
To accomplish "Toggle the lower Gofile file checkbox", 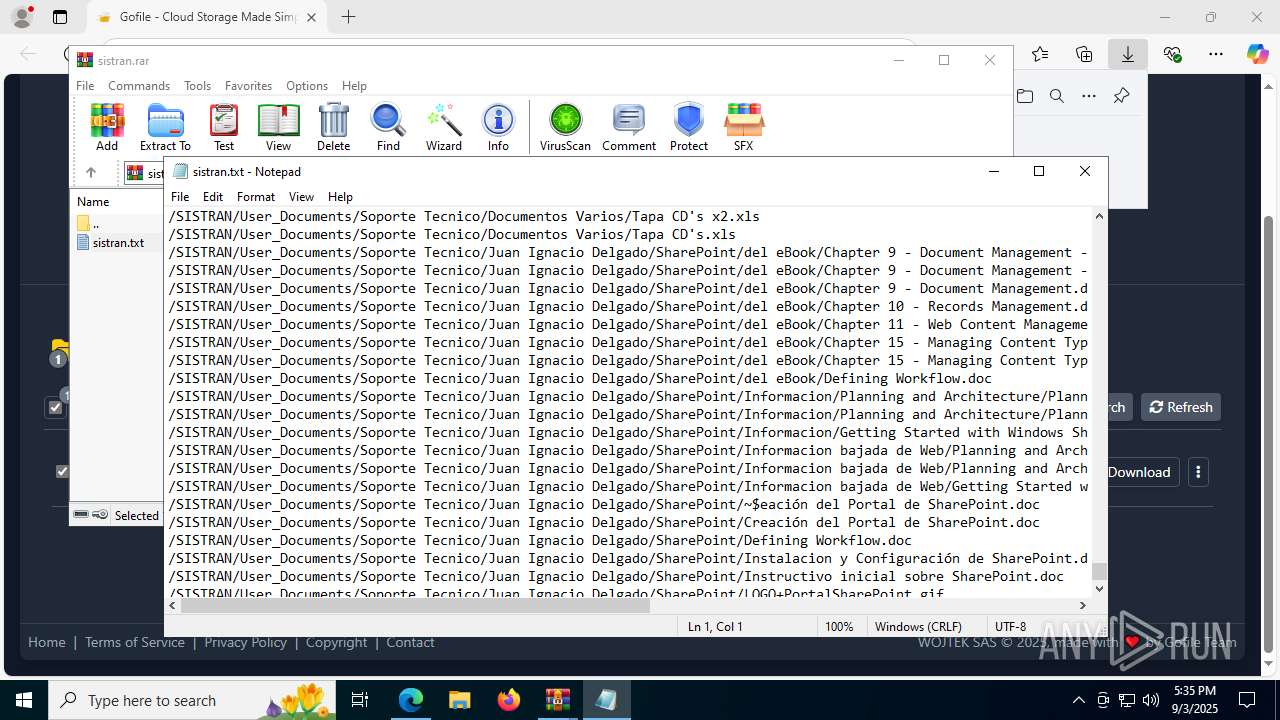I will click(x=62, y=471).
